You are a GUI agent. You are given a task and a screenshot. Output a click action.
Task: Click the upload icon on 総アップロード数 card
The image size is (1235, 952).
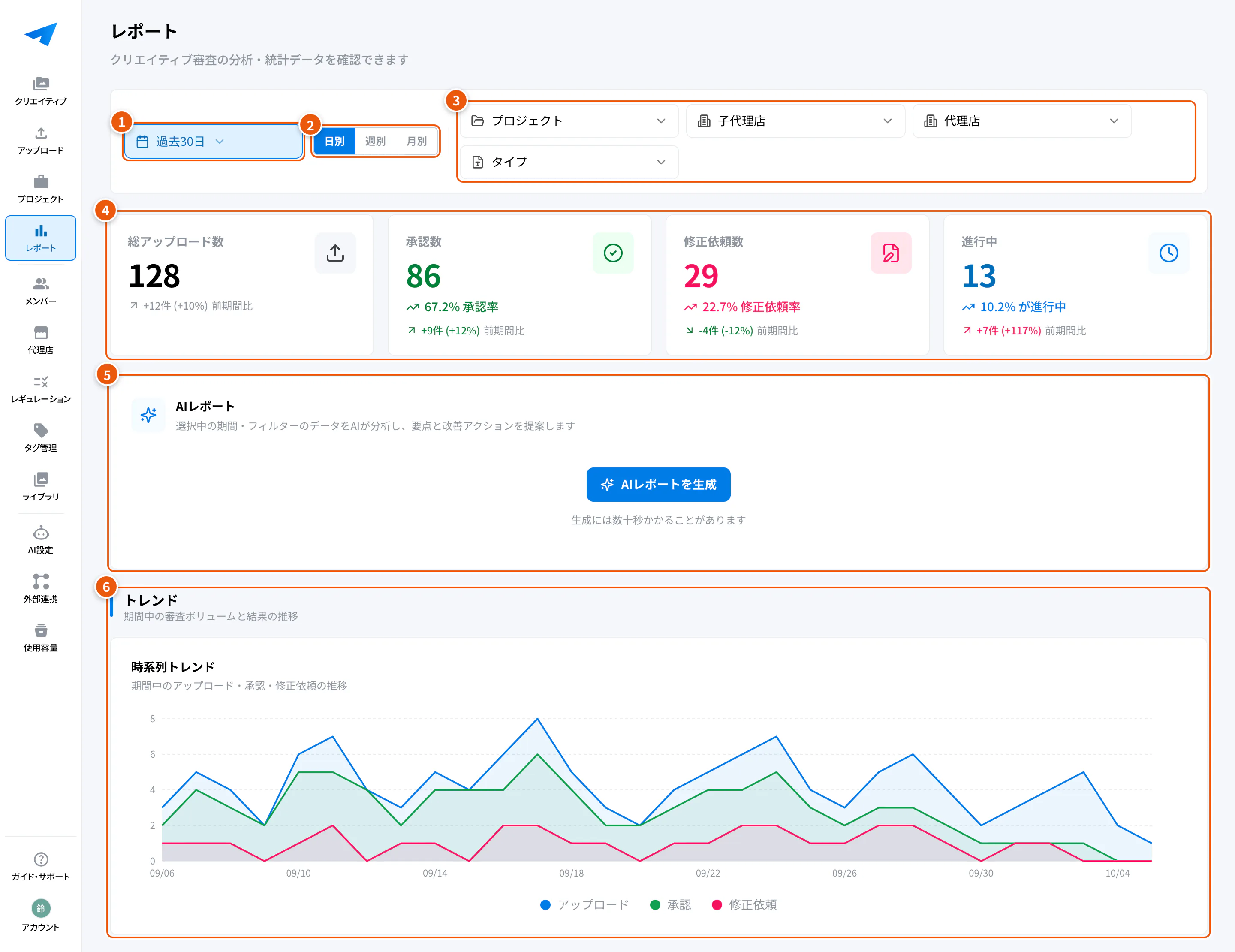pyautogui.click(x=335, y=253)
